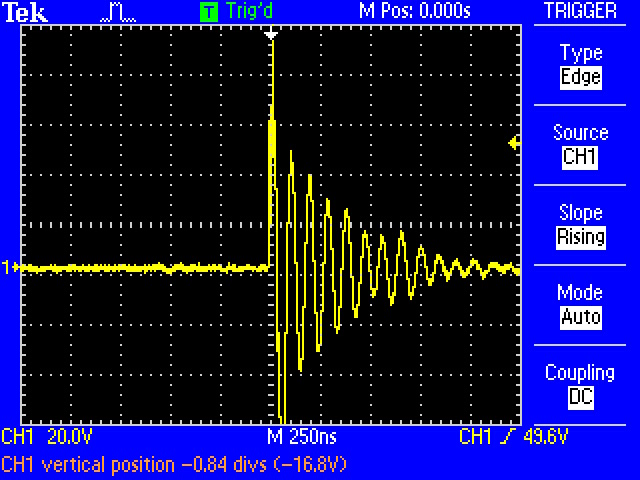
Task: Click the rising edge slope icon
Action: [x=510, y=437]
